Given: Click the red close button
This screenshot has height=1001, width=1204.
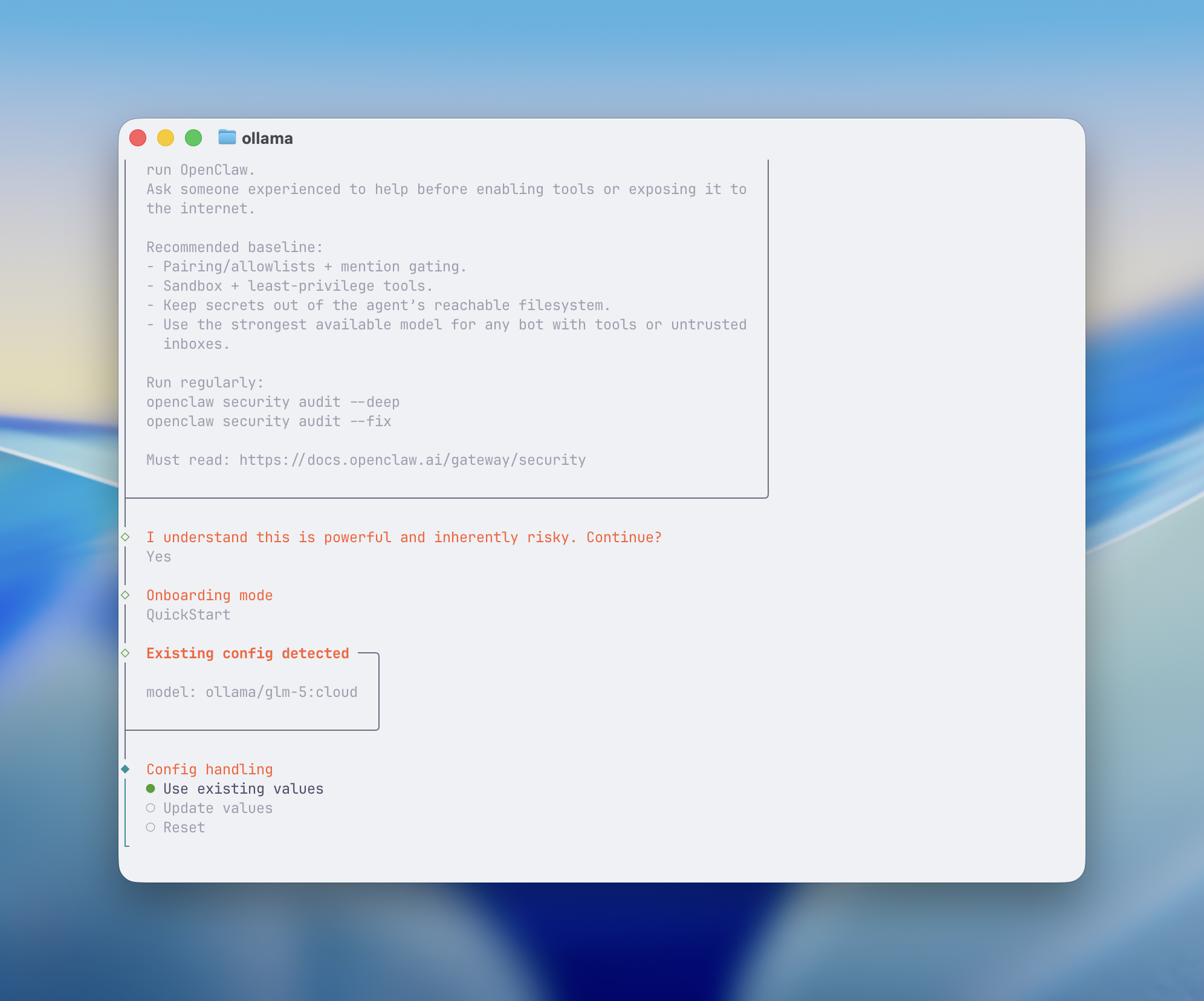Looking at the screenshot, I should tap(138, 138).
